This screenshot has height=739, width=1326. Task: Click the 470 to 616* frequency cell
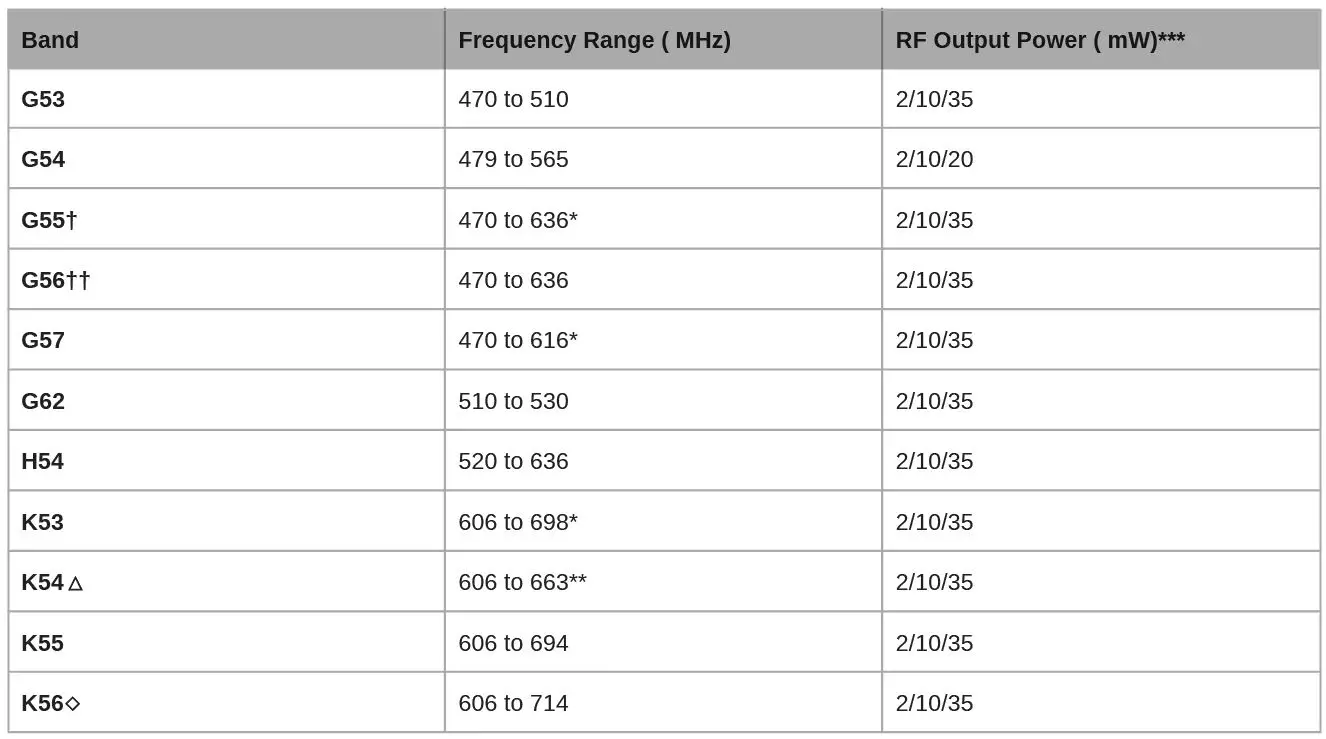[518, 340]
